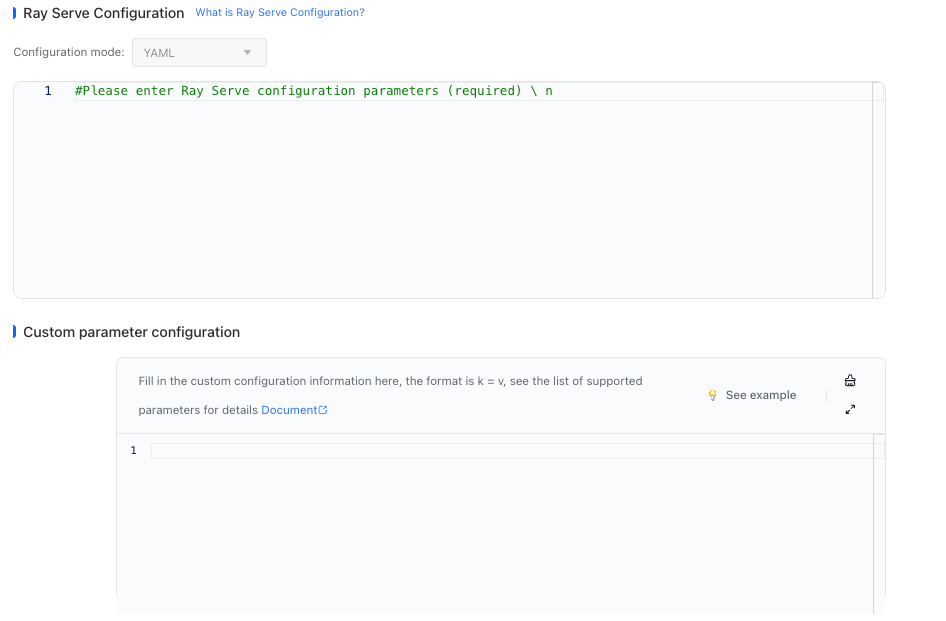Click the Ray Serve Configuration section heading
The image size is (946, 621).
[103, 13]
